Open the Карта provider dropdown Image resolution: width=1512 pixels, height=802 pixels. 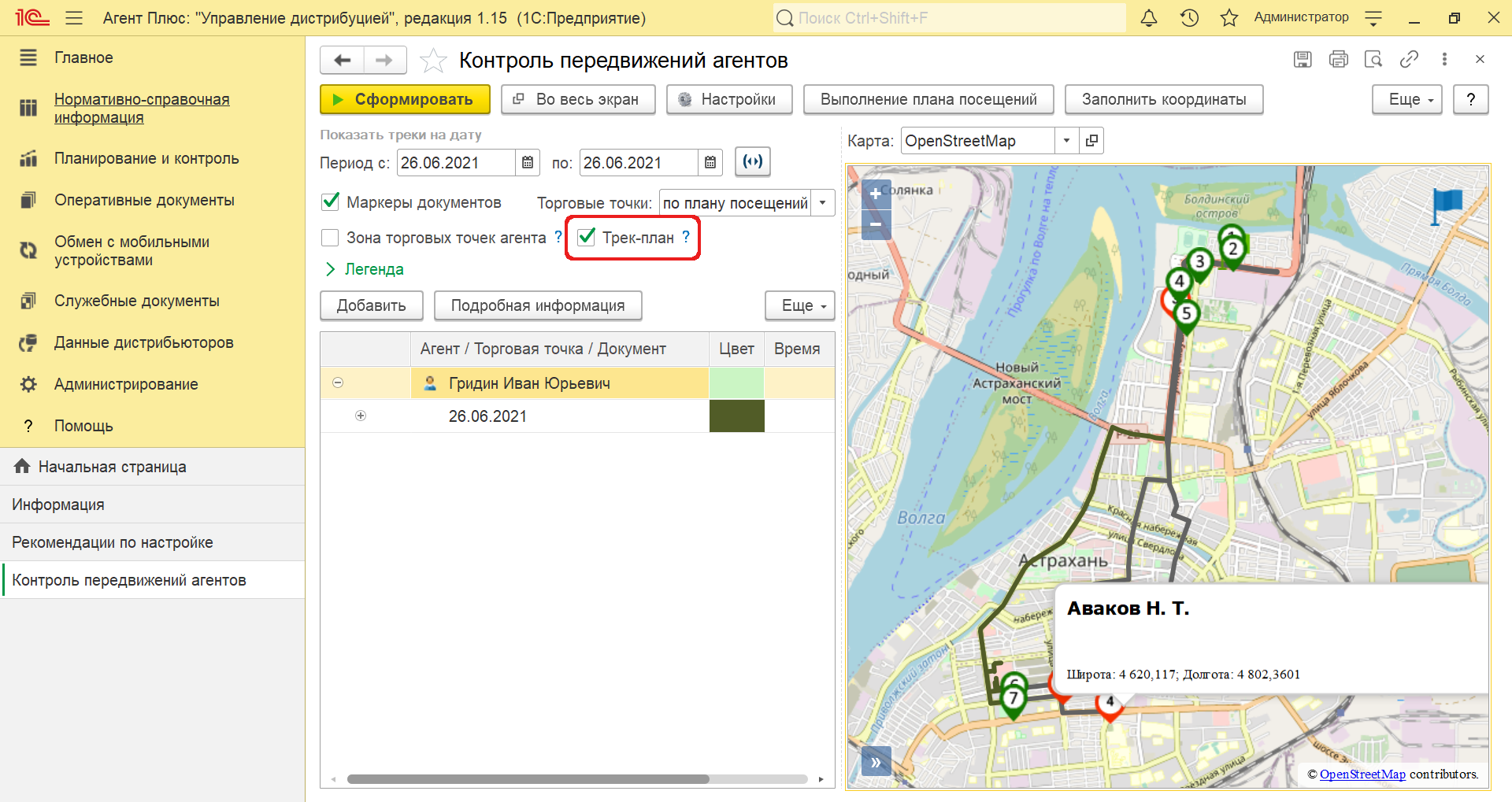(x=1066, y=141)
